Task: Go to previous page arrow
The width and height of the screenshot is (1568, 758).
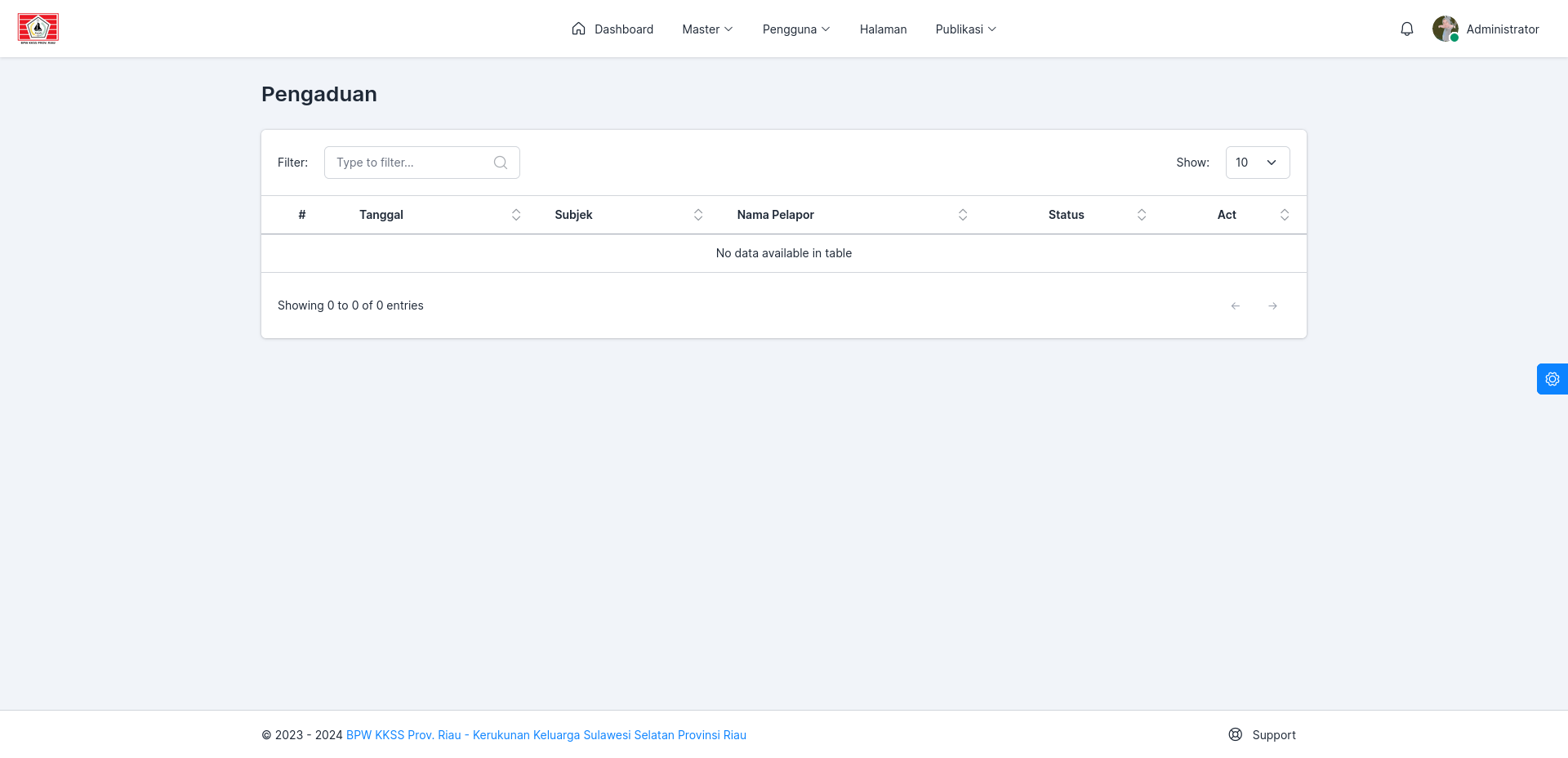Action: point(1235,305)
